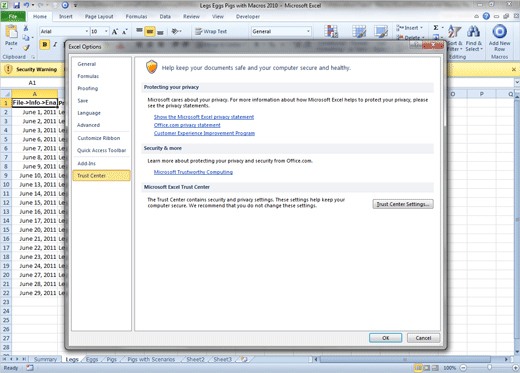This screenshot has width=520, height=373.
Task: Click the Bottom Align icon
Action: pyautogui.click(x=160, y=32)
